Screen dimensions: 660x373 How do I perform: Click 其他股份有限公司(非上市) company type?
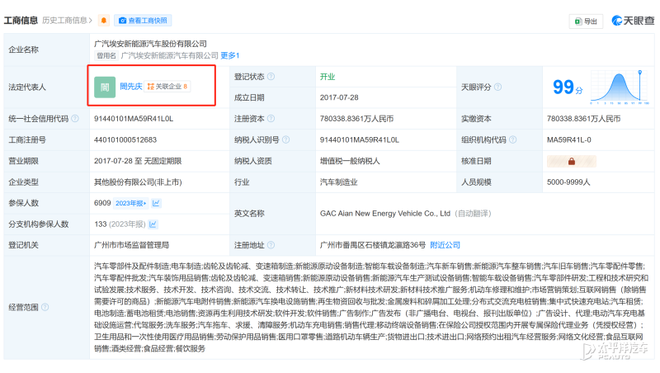[138, 182]
